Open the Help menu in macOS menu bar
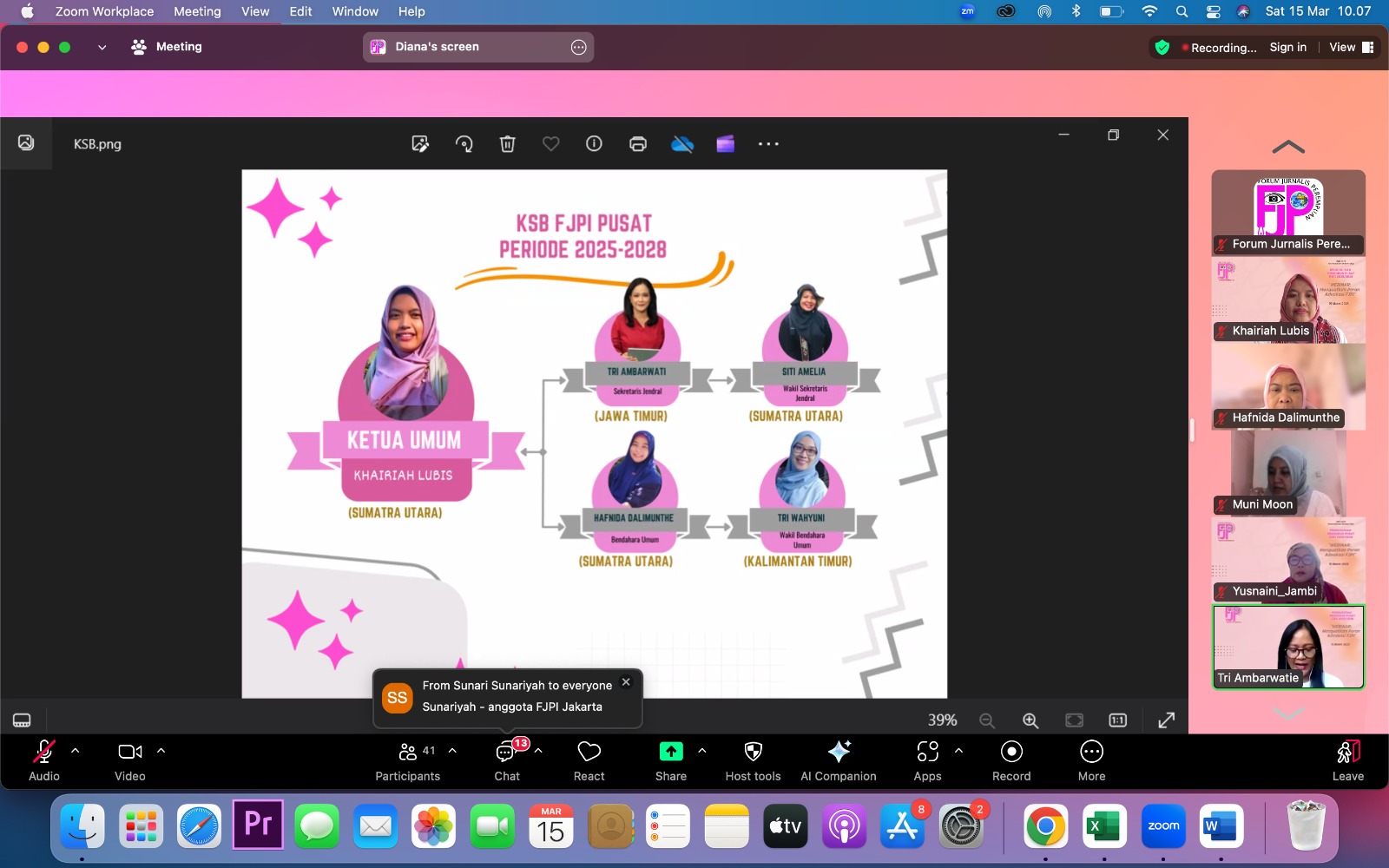The width and height of the screenshot is (1389, 868). (x=411, y=11)
